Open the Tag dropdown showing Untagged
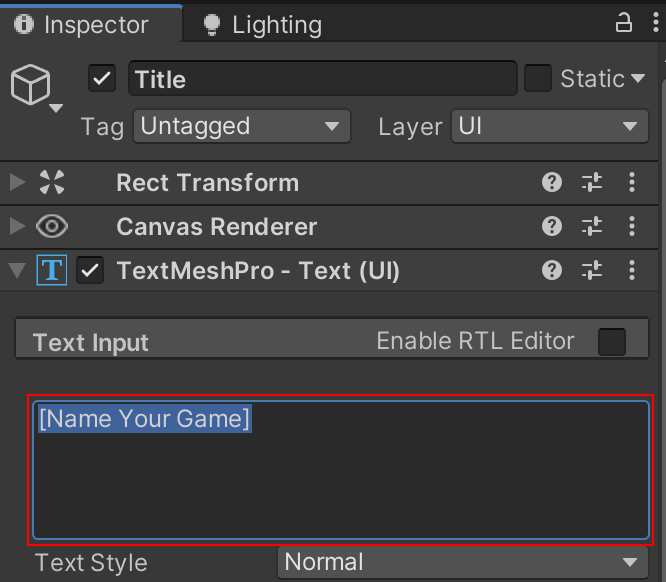The height and width of the screenshot is (582, 666). pos(242,127)
